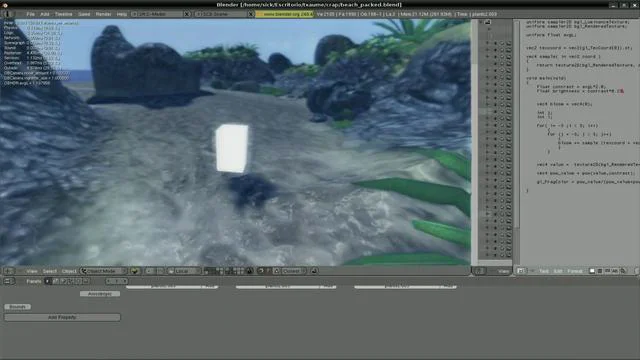Click the viewport draw type icon

(x=135, y=271)
